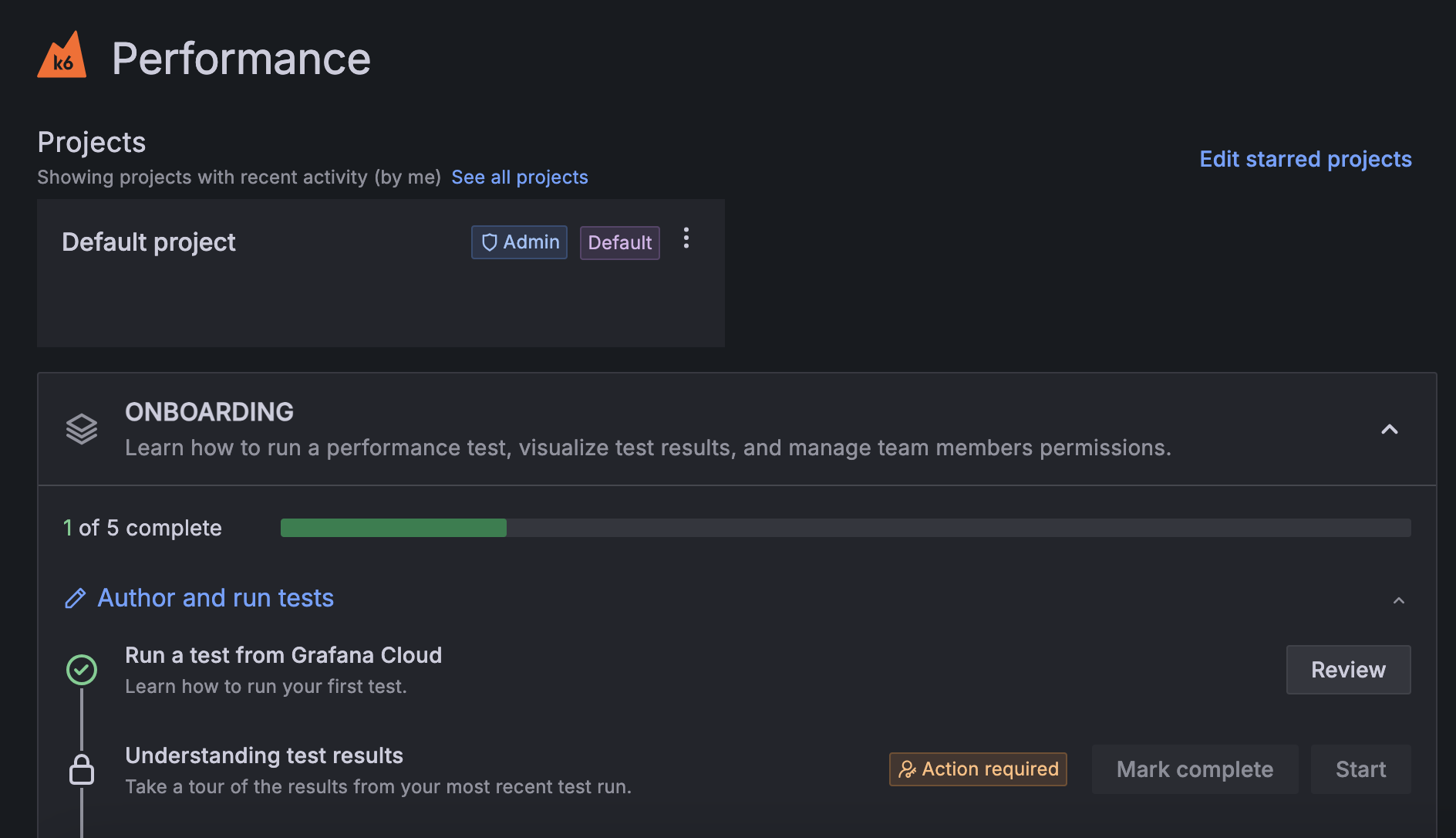Click the pencil icon beside Author and run tests

tap(76, 599)
